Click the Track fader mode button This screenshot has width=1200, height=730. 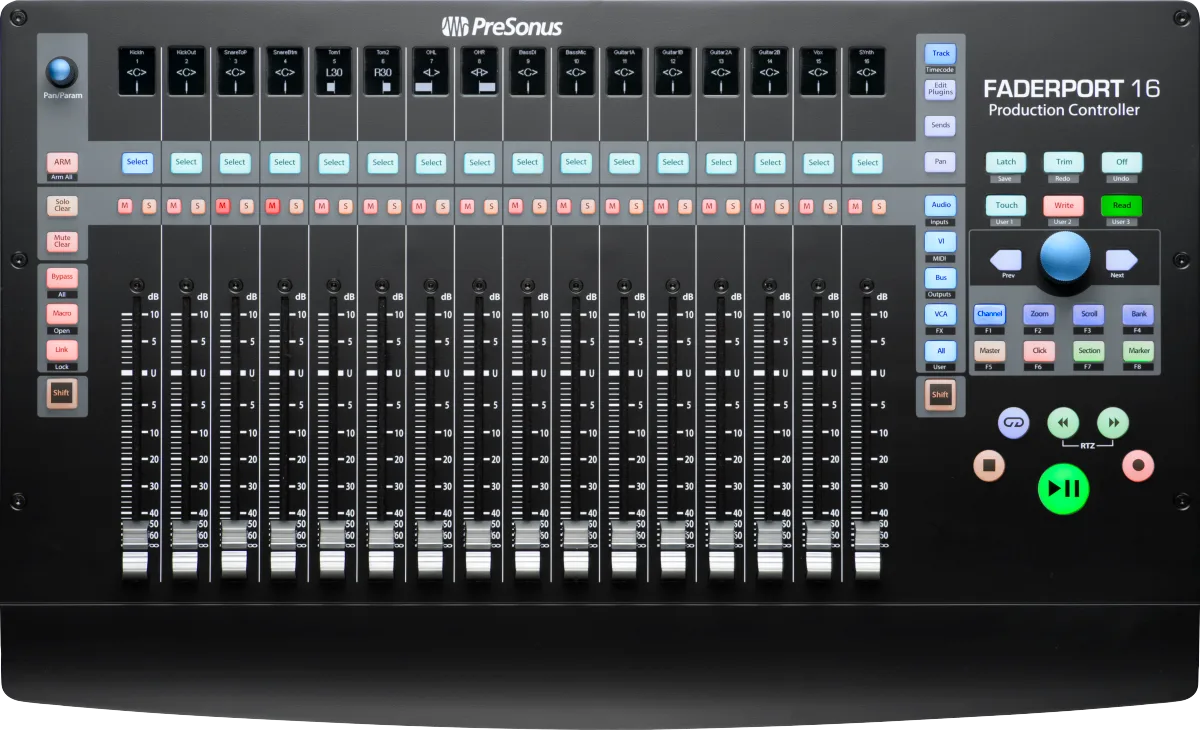(x=940, y=54)
